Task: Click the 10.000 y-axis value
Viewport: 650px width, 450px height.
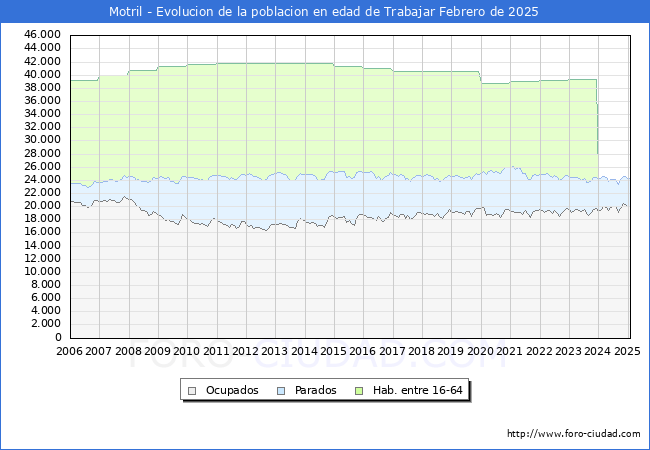Action: 43,271
